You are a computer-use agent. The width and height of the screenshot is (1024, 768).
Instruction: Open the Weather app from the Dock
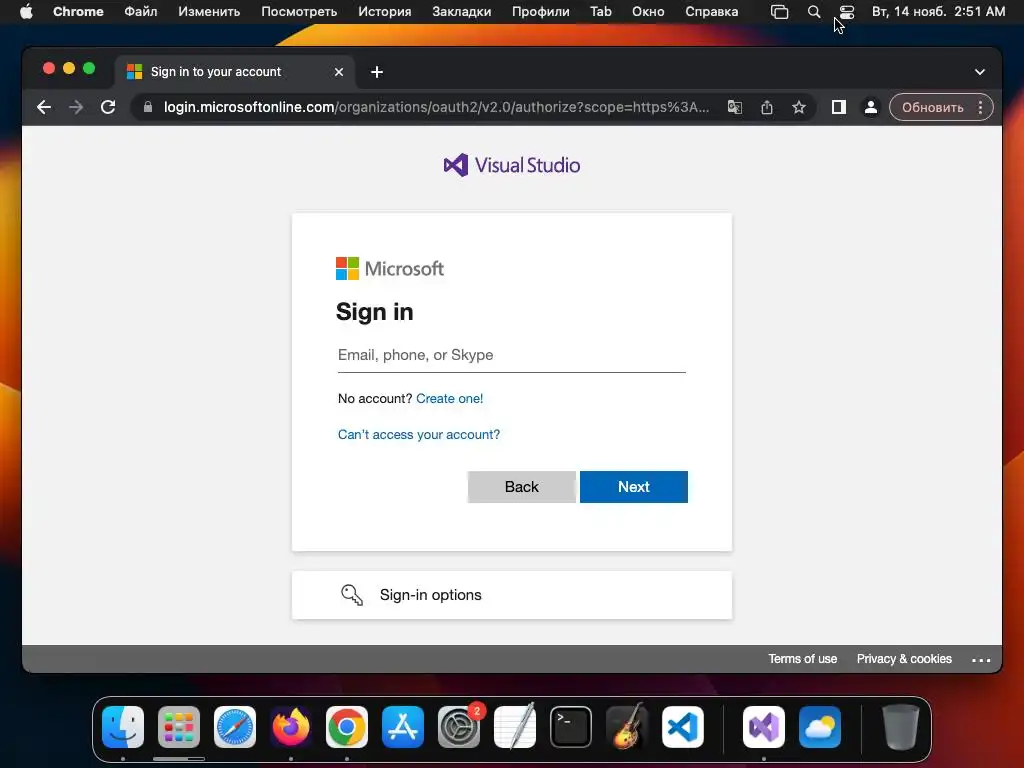coord(820,727)
